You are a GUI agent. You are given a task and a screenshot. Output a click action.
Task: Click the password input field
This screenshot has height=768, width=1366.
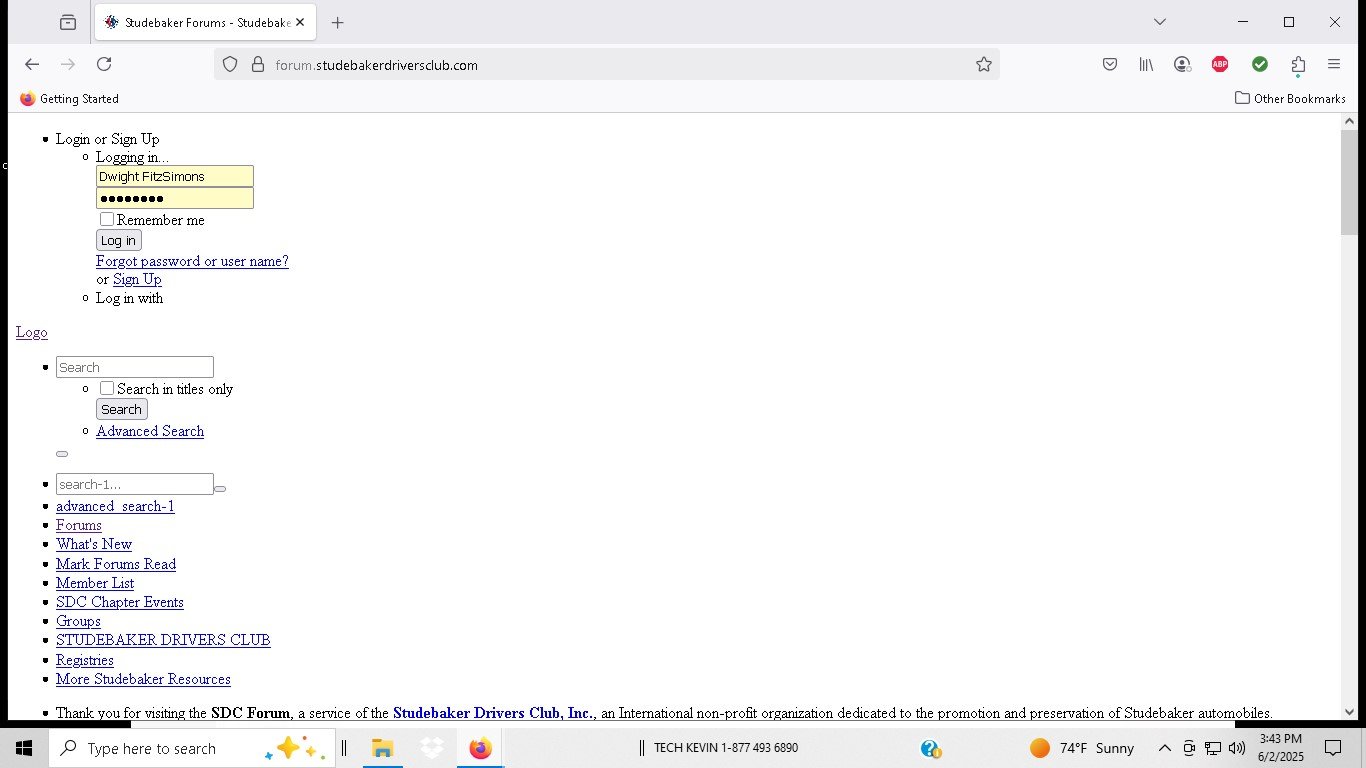175,198
